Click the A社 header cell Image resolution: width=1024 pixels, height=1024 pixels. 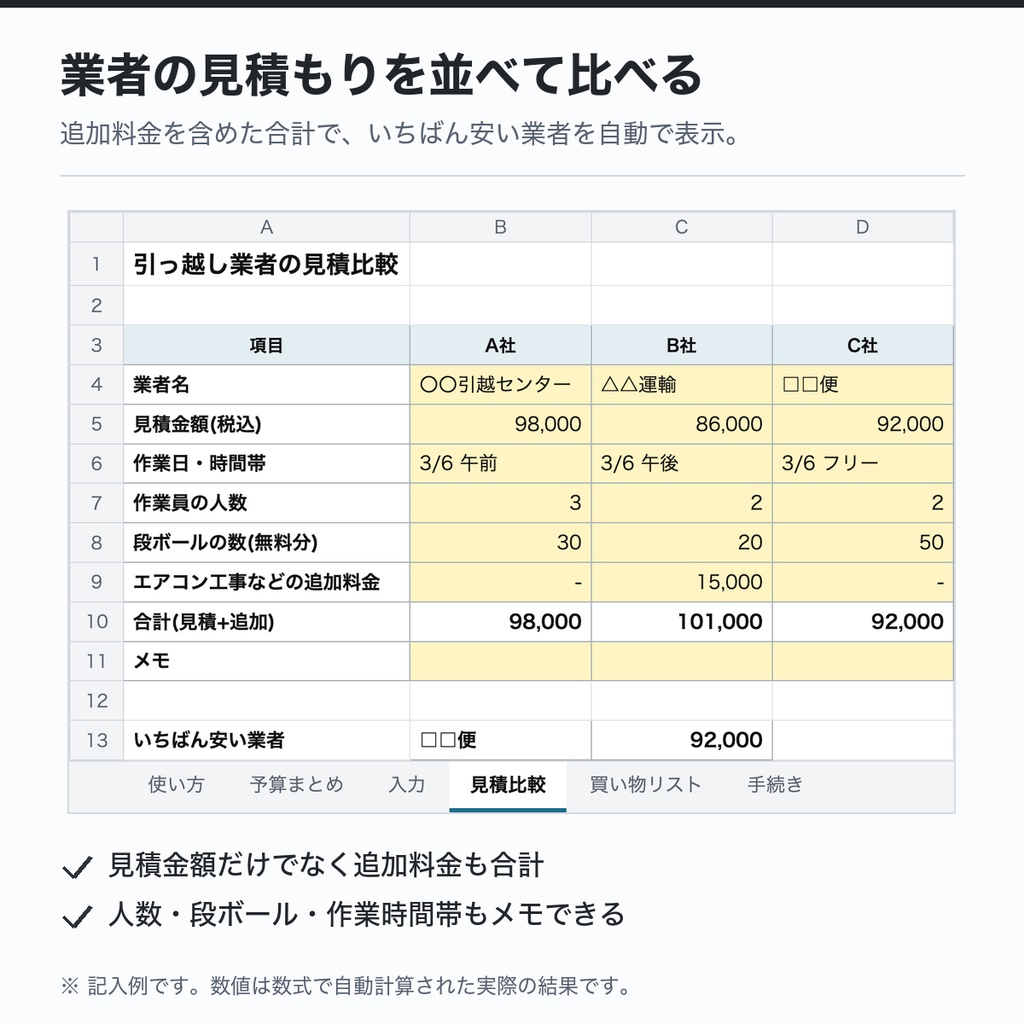(x=500, y=345)
